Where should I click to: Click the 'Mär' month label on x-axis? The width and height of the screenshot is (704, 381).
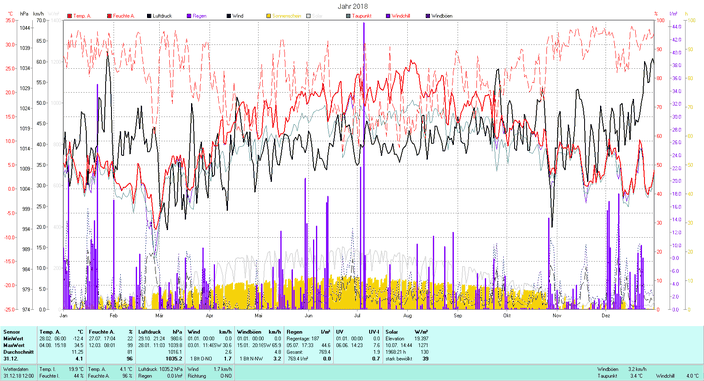(159, 315)
